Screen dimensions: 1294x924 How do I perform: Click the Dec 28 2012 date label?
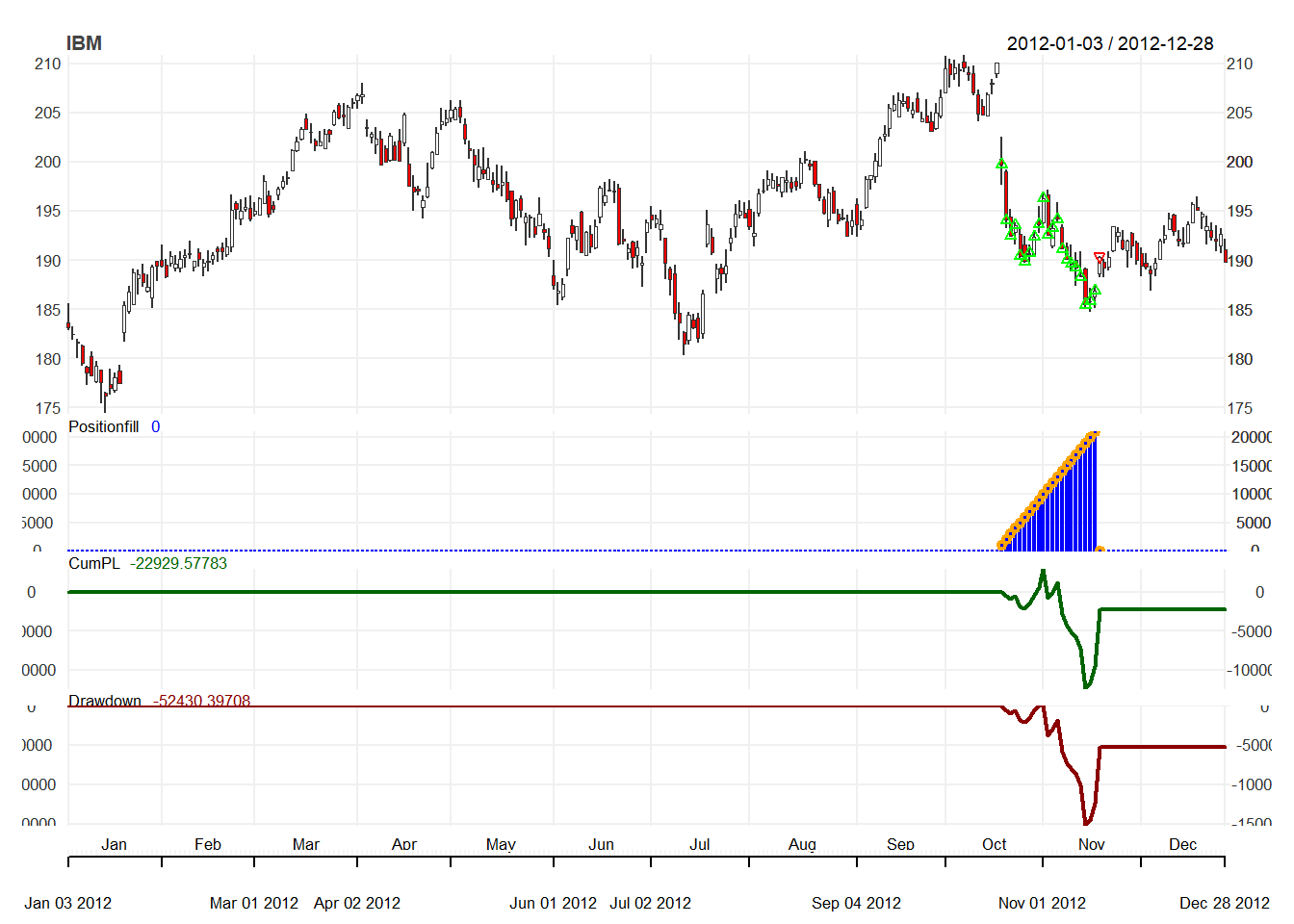coord(1224,903)
